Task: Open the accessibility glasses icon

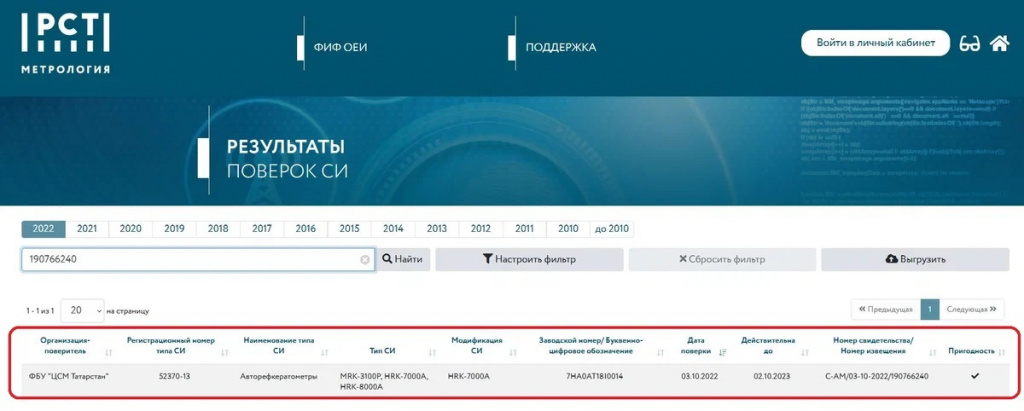Action: [970, 44]
